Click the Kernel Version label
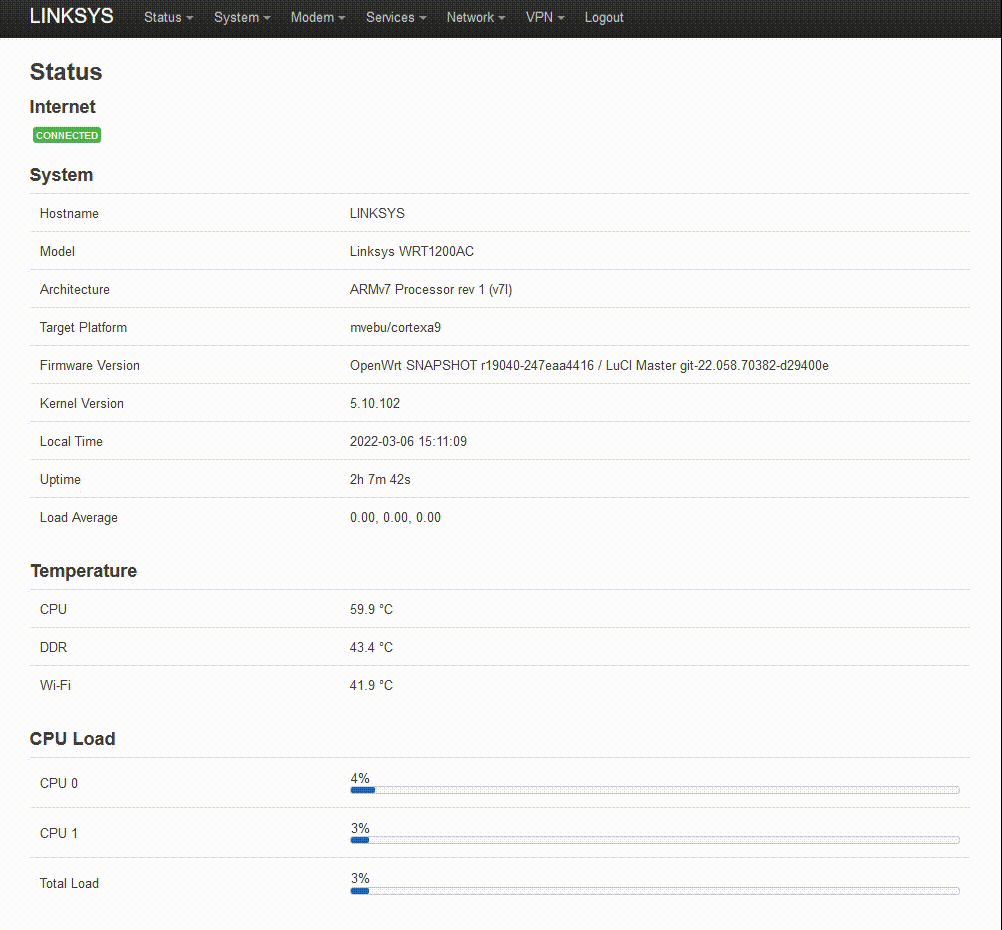1002x930 pixels. 82,403
